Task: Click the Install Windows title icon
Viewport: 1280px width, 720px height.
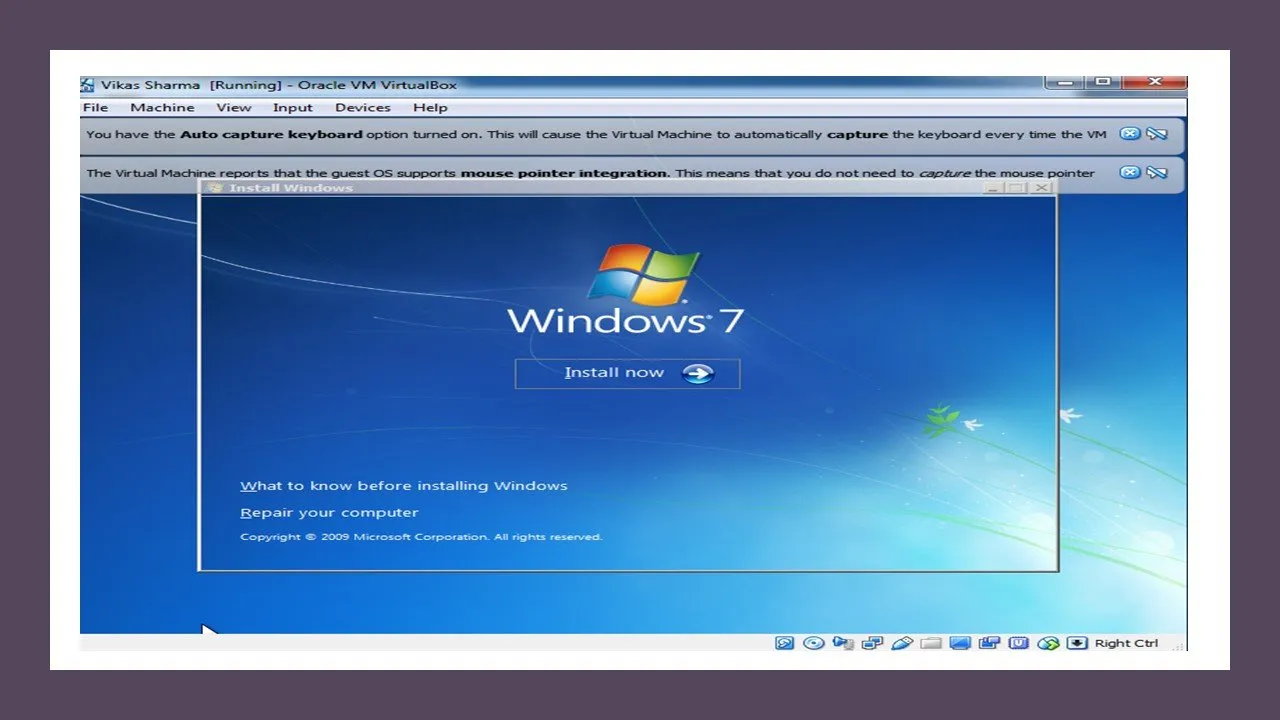Action: pos(214,188)
